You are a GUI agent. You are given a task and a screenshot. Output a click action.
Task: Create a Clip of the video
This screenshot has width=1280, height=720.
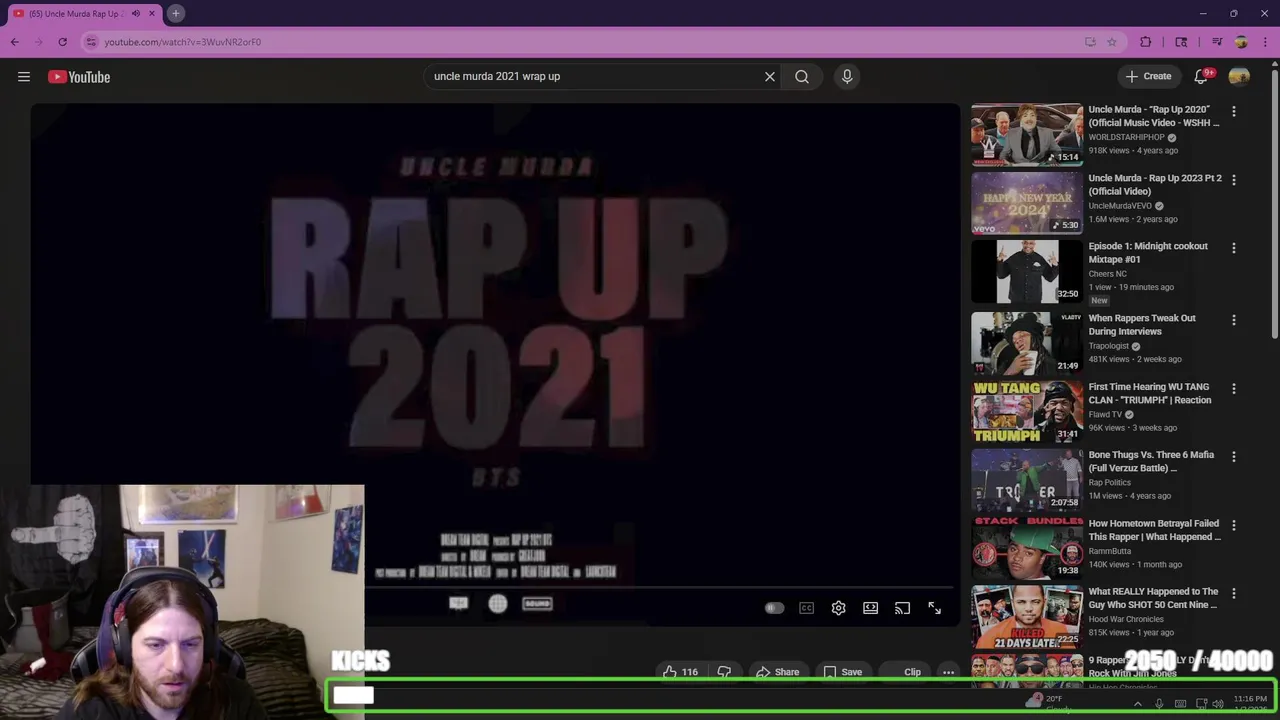pyautogui.click(x=905, y=672)
